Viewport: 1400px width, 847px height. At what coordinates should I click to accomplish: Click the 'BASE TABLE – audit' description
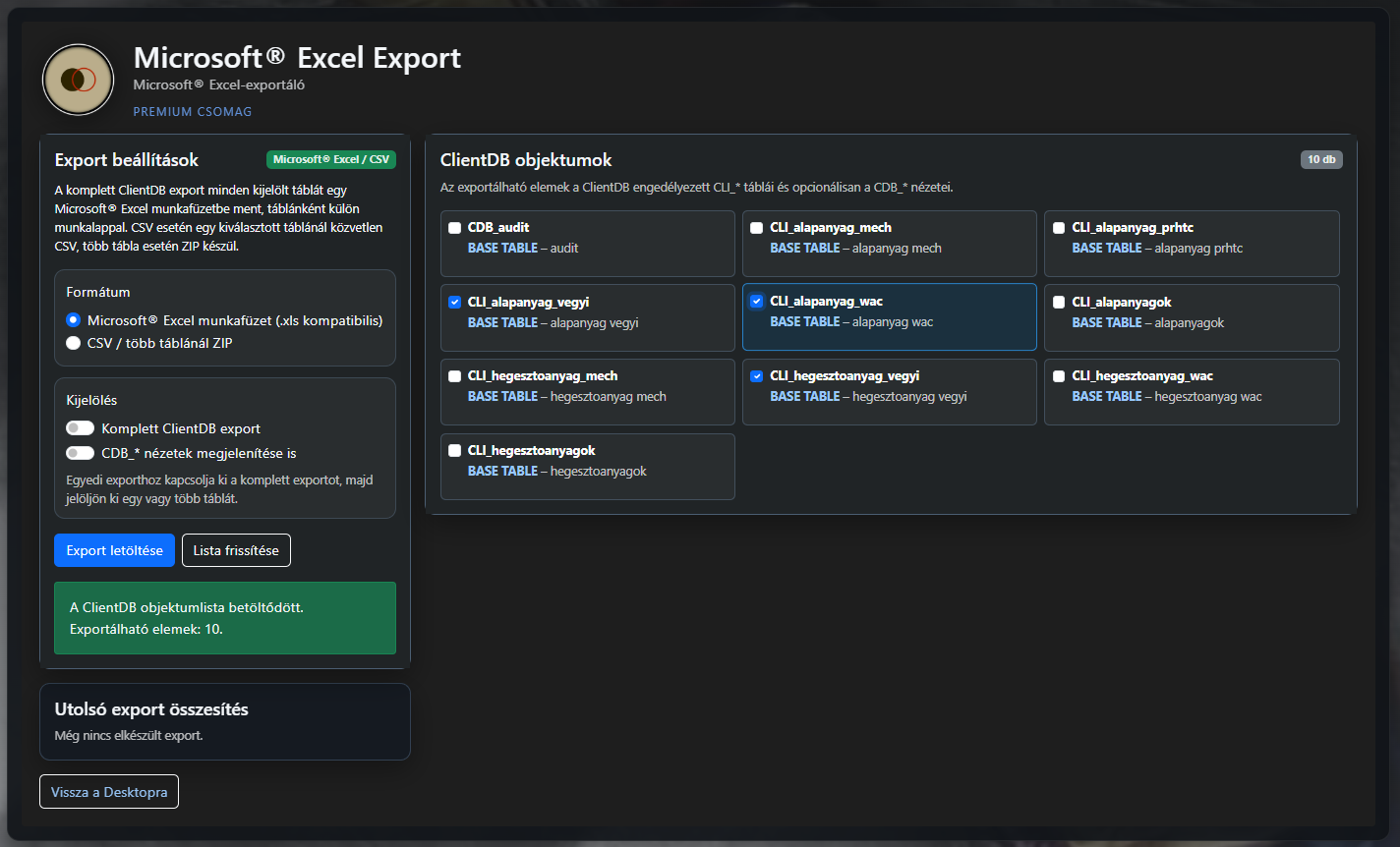coord(523,249)
